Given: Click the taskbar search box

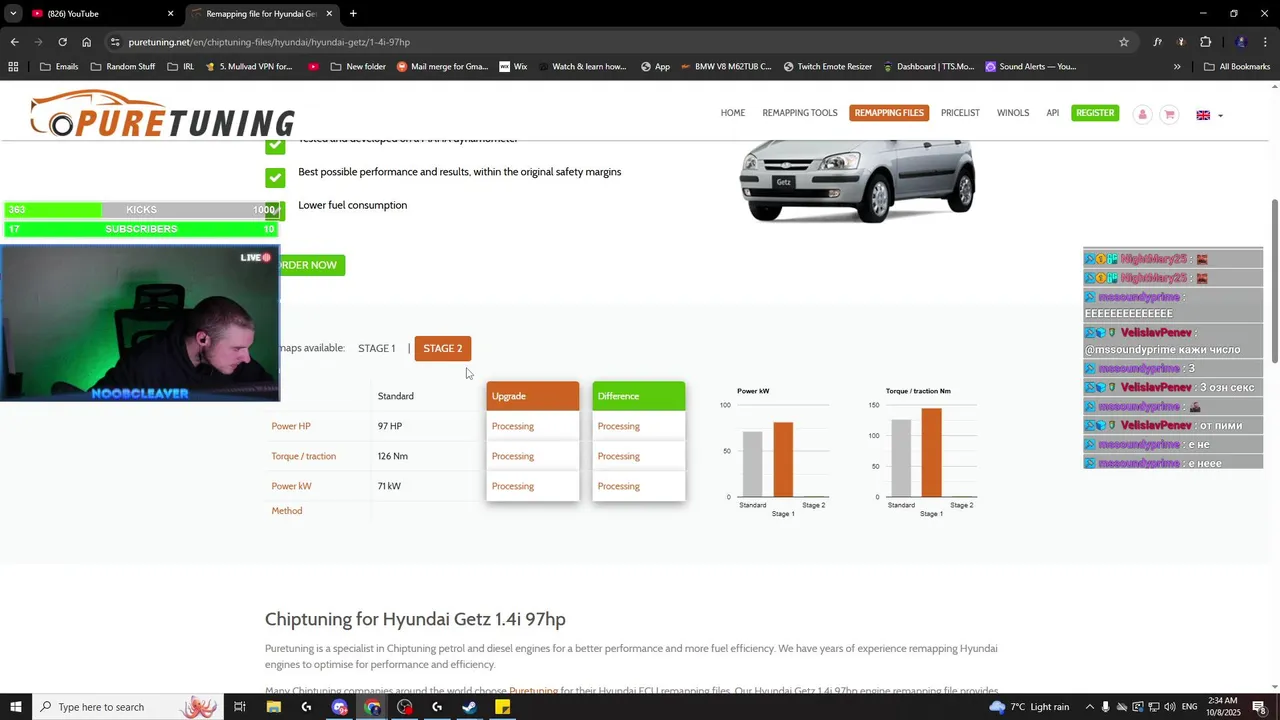Looking at the screenshot, I should 127,707.
